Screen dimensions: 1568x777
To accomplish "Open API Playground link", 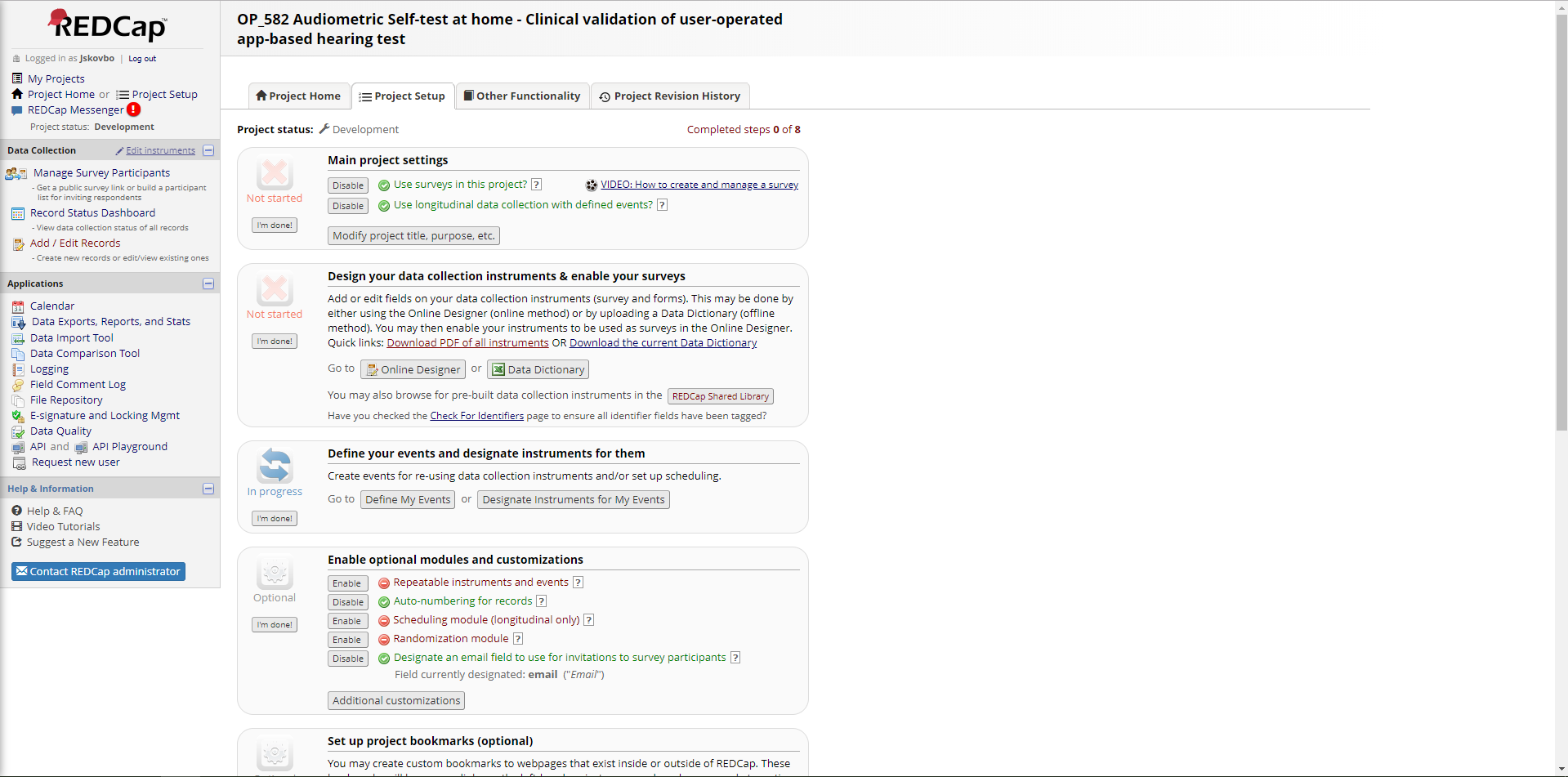I will [130, 447].
